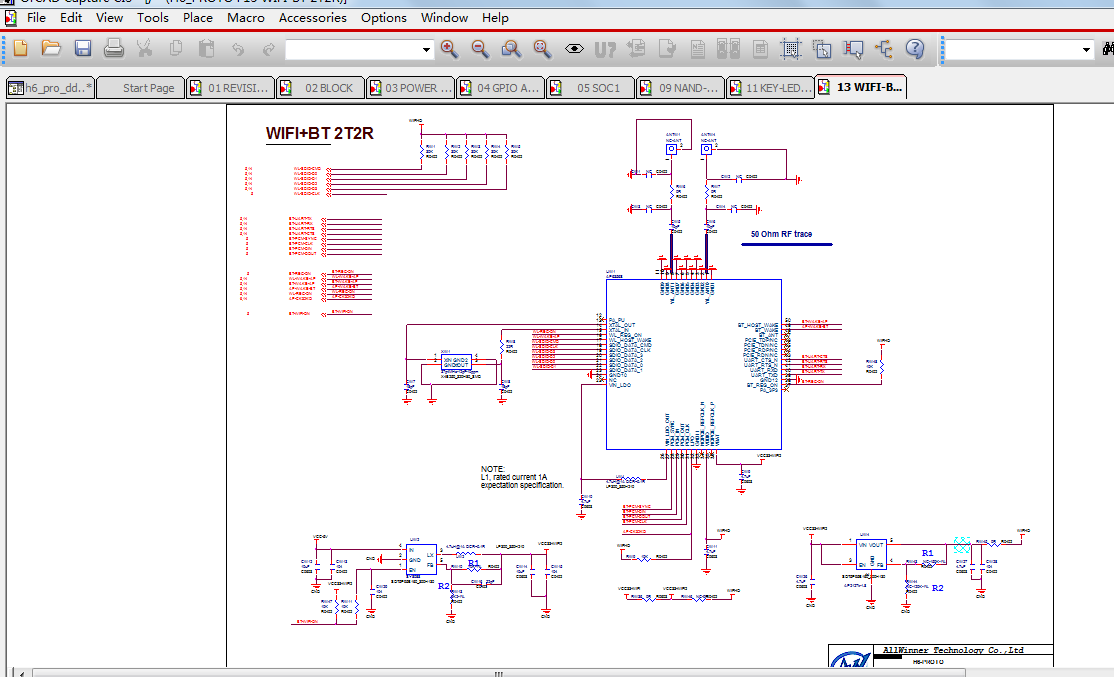Switch to the 01 REVISI... tab
1114x677 pixels.
click(230, 88)
